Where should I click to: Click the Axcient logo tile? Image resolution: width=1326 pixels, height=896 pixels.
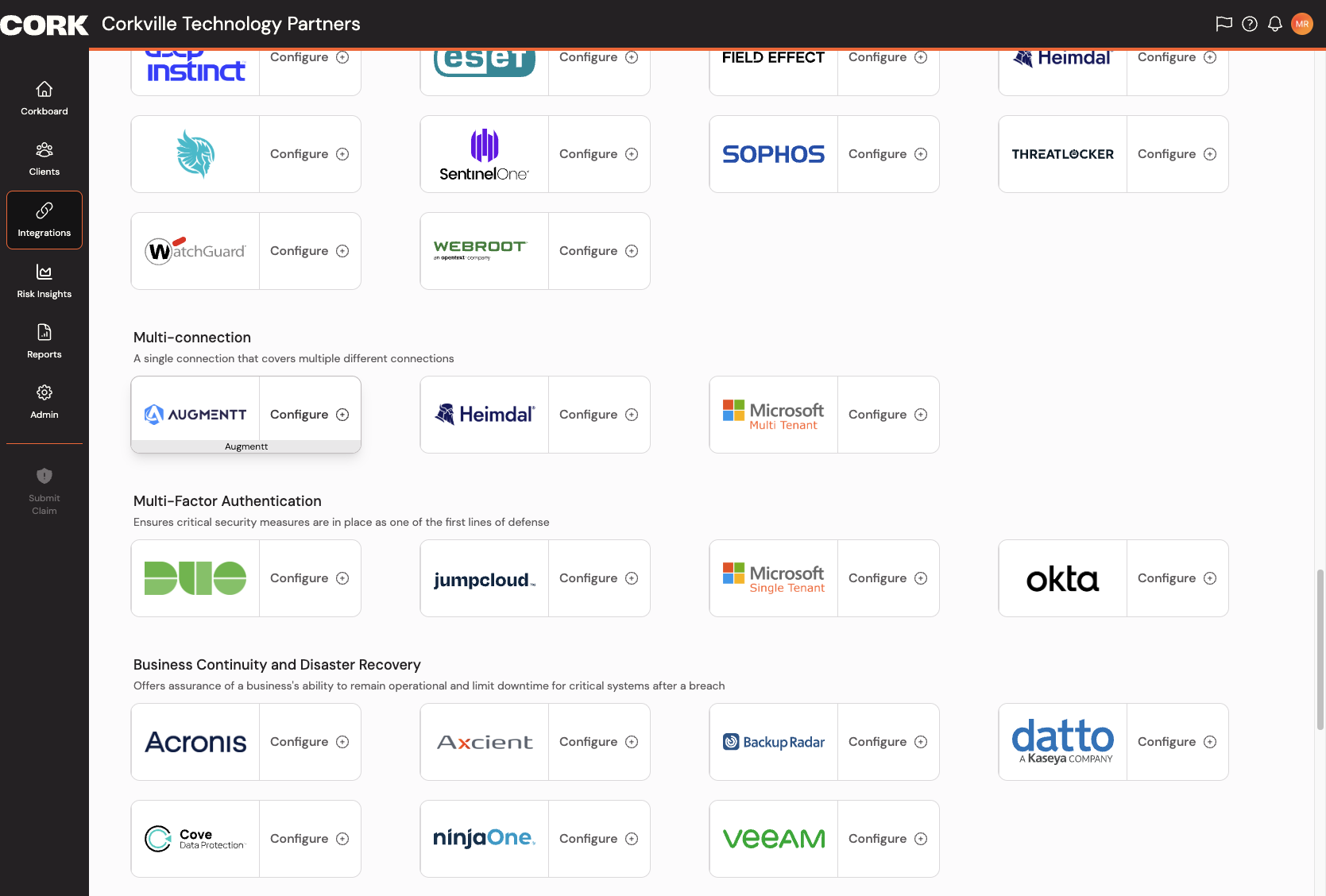485,742
